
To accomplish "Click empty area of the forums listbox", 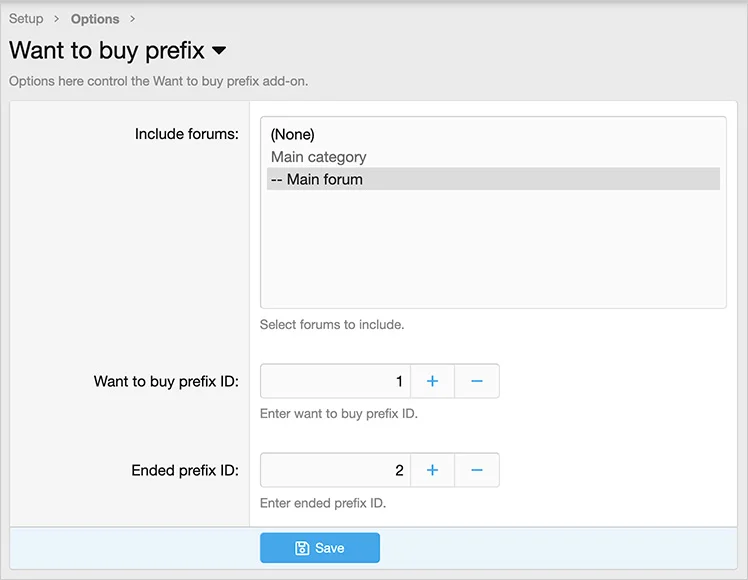I will click(x=492, y=250).
